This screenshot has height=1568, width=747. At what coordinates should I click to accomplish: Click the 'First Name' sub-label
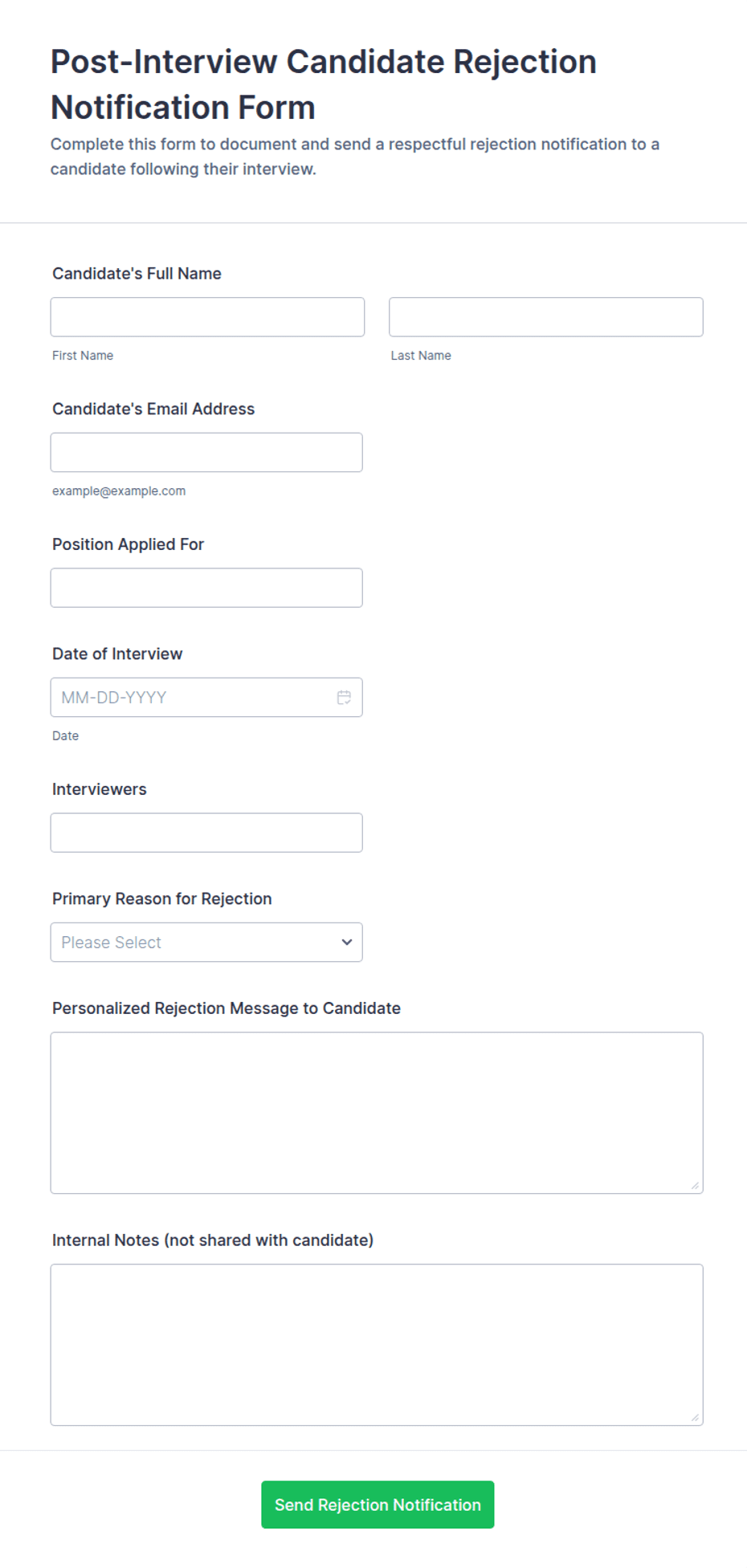(x=83, y=355)
